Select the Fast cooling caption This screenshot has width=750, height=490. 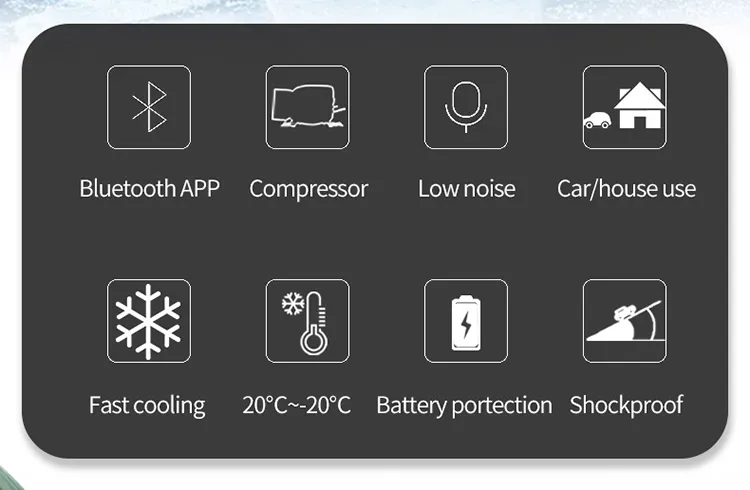tap(147, 406)
